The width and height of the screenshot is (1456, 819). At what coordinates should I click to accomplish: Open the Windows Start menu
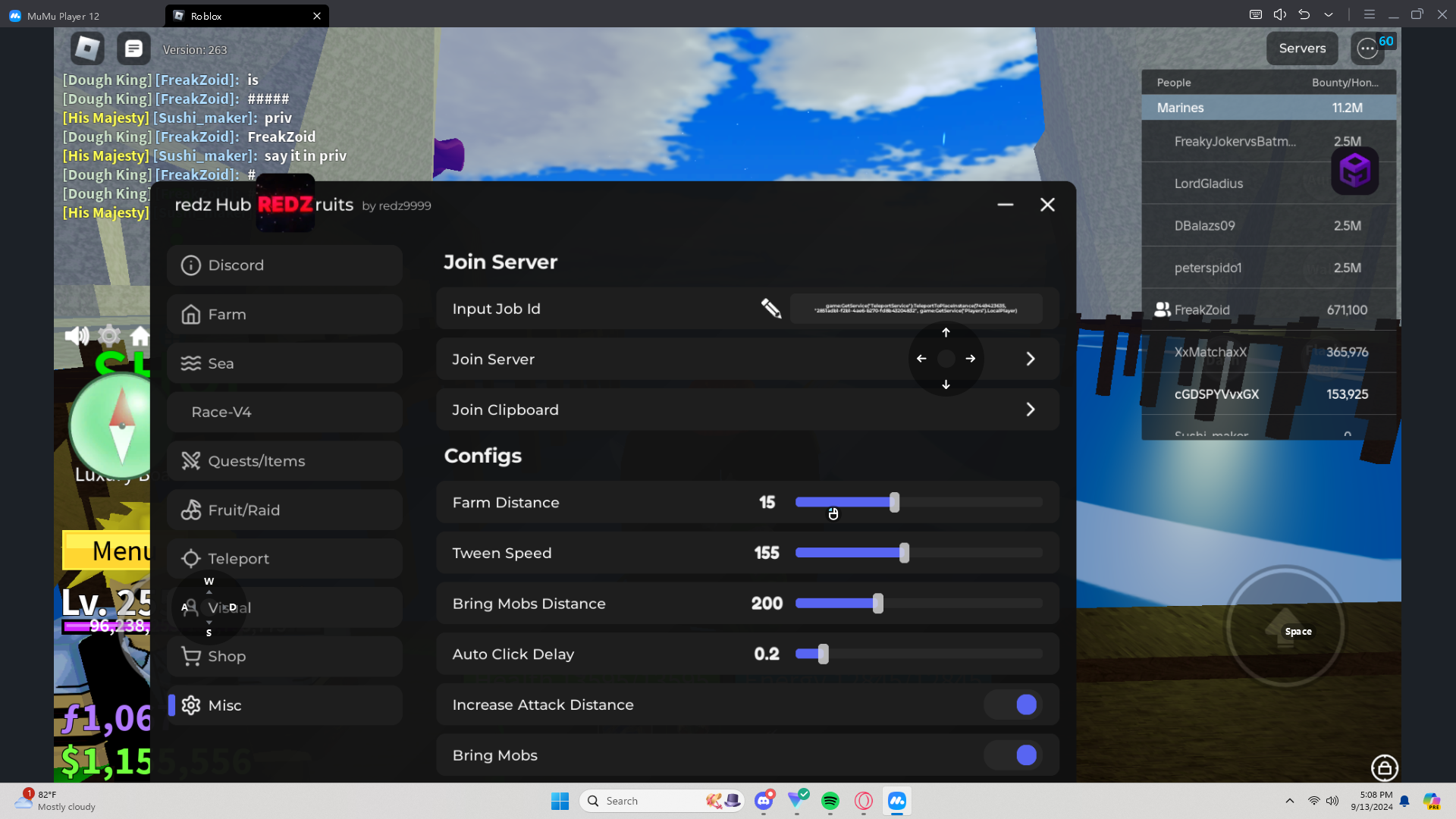point(560,801)
